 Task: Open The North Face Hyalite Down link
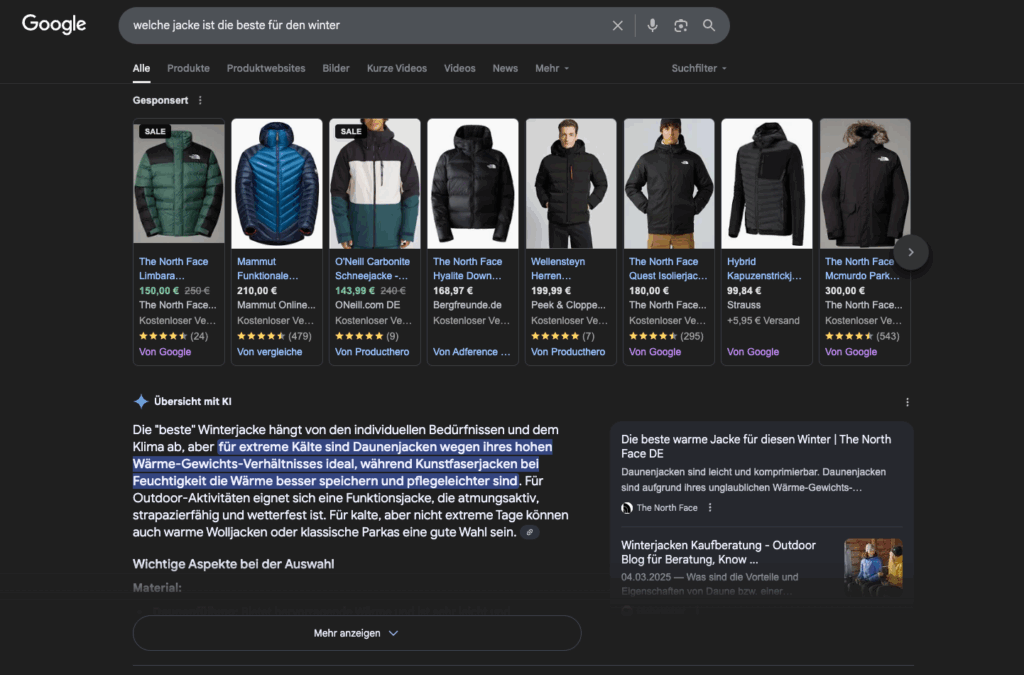[468, 268]
